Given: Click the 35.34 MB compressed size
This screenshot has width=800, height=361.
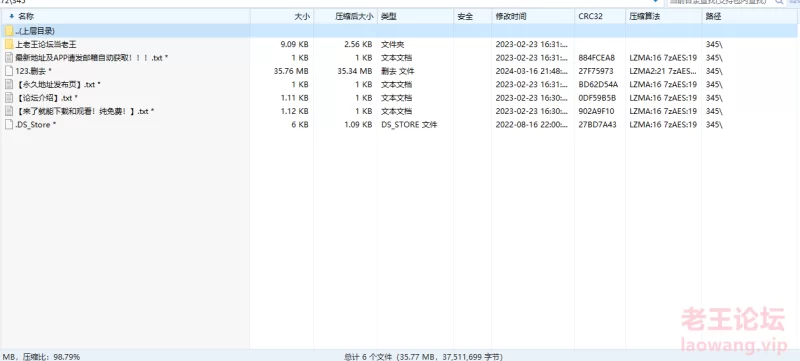Looking at the screenshot, I should (x=355, y=71).
